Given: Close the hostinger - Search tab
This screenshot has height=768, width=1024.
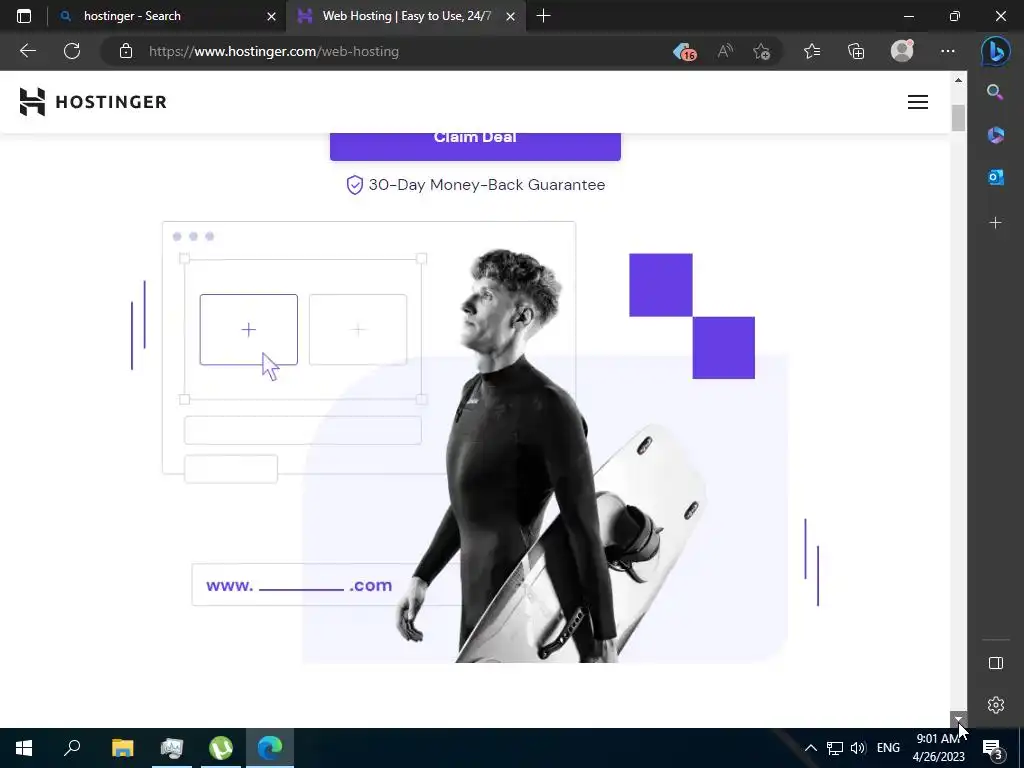Looking at the screenshot, I should coord(272,16).
